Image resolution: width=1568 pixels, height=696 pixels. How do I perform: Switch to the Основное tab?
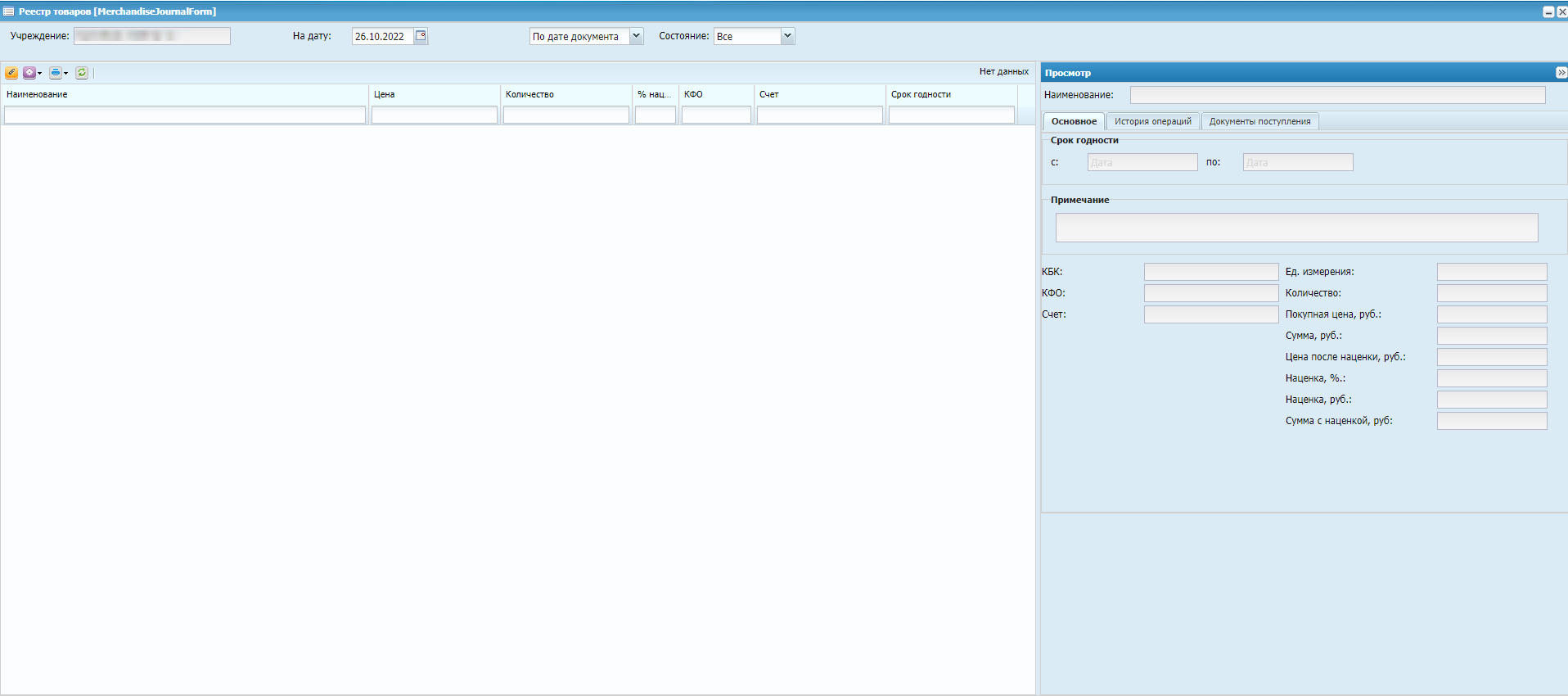point(1074,121)
